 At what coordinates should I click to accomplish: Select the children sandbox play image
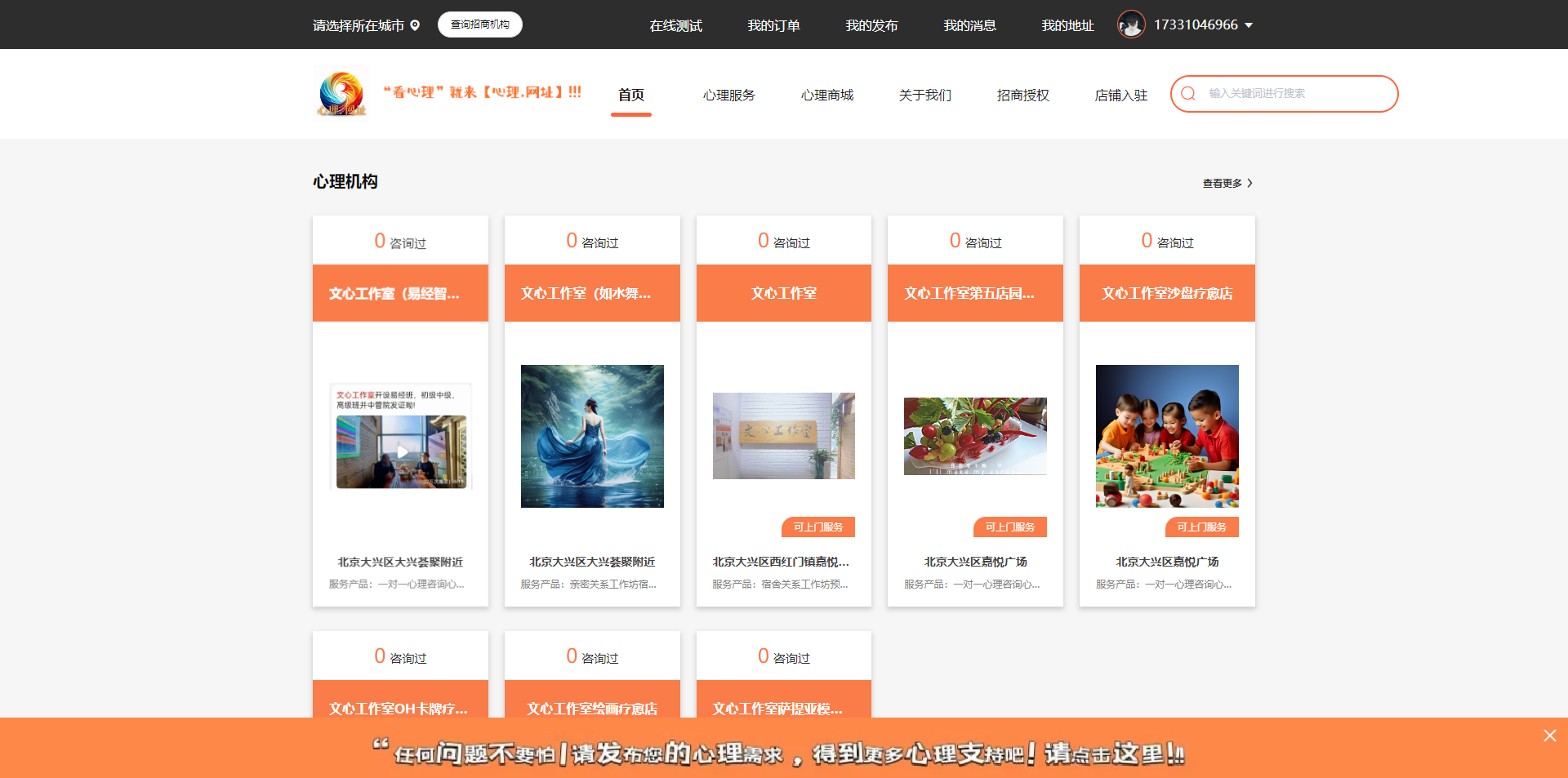(x=1167, y=436)
